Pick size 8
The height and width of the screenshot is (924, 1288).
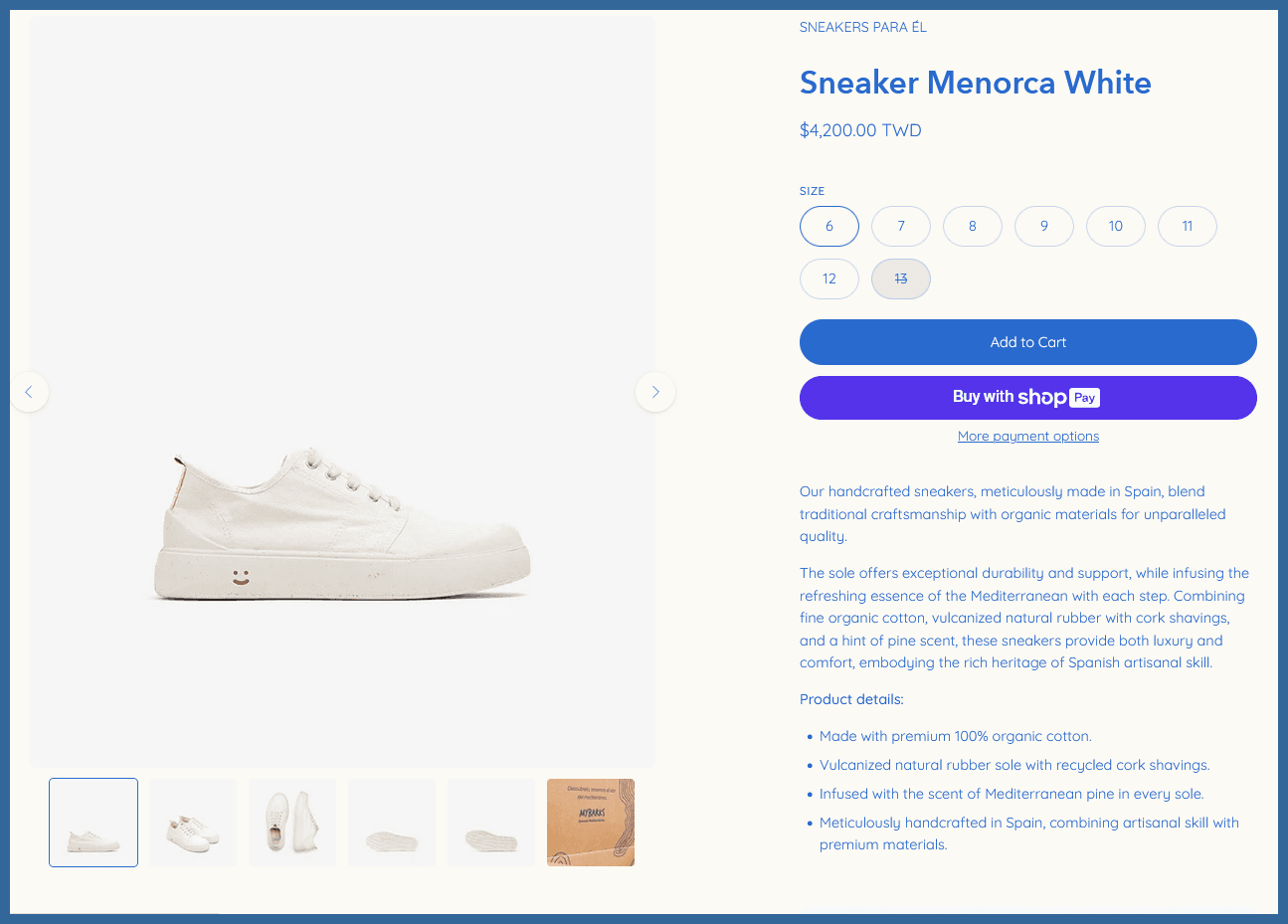[973, 226]
